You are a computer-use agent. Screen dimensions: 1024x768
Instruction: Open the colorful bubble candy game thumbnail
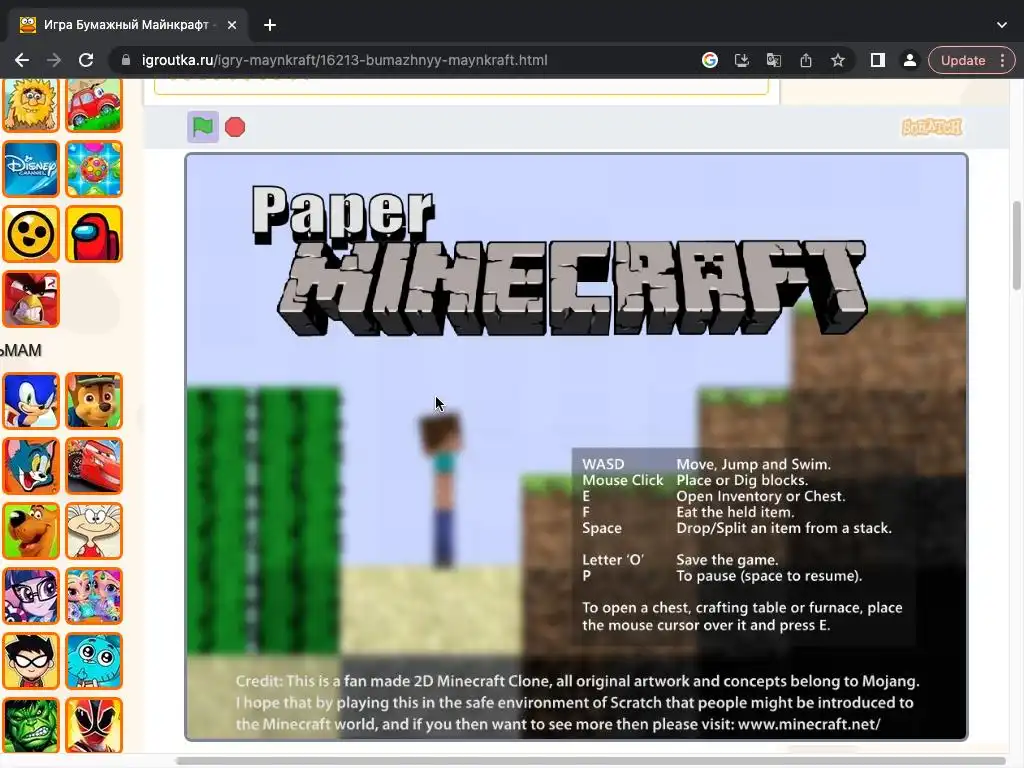pos(94,168)
